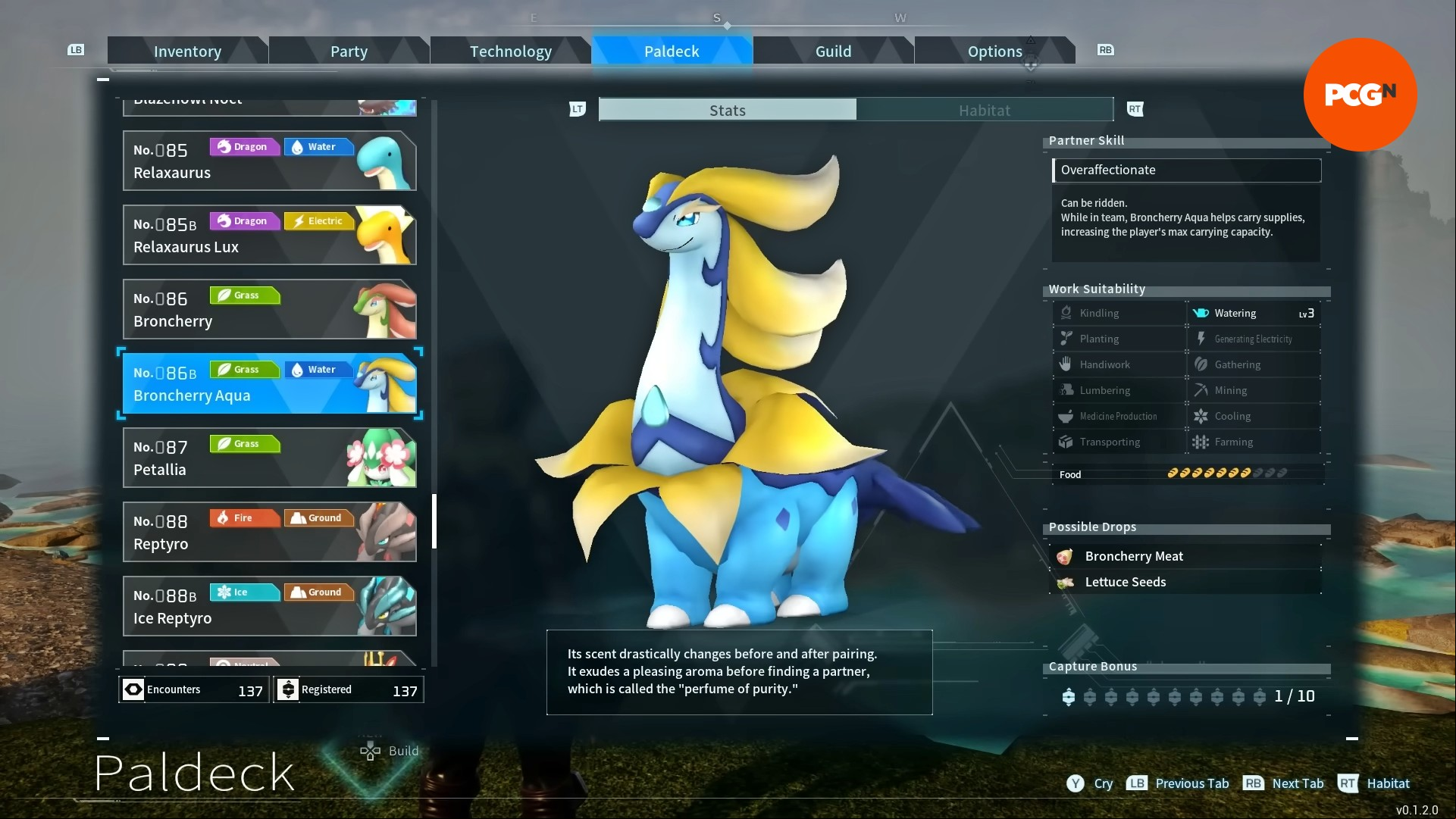Click the Paldeck list scrollbar
Screen dimensions: 1456x819
[x=434, y=521]
